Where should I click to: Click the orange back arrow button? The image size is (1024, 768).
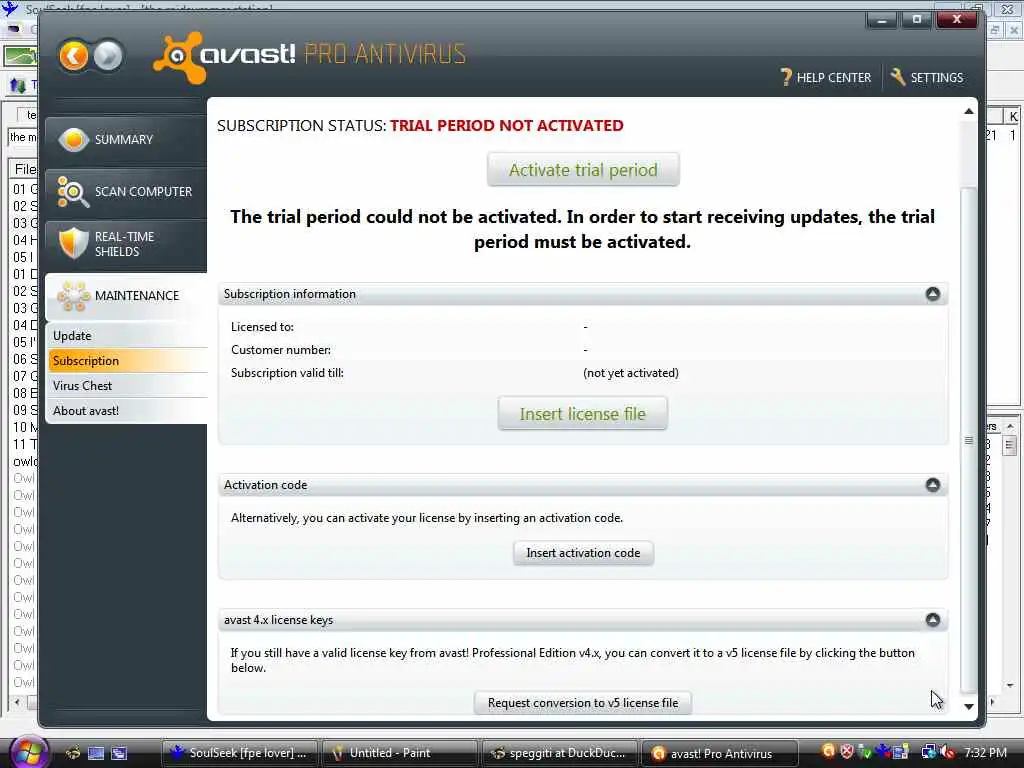click(x=74, y=56)
